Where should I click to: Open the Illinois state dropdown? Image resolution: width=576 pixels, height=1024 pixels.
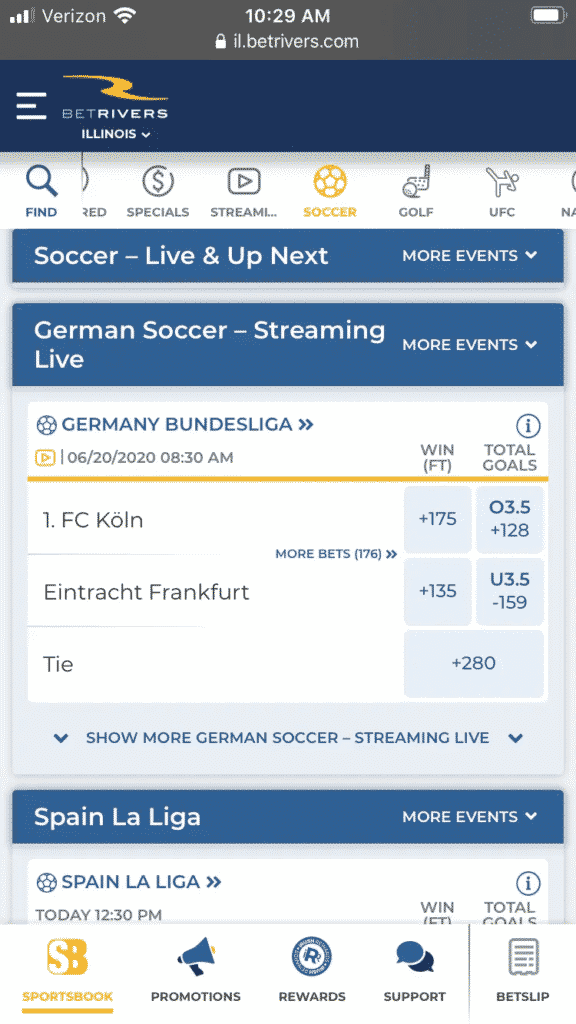coord(116,134)
